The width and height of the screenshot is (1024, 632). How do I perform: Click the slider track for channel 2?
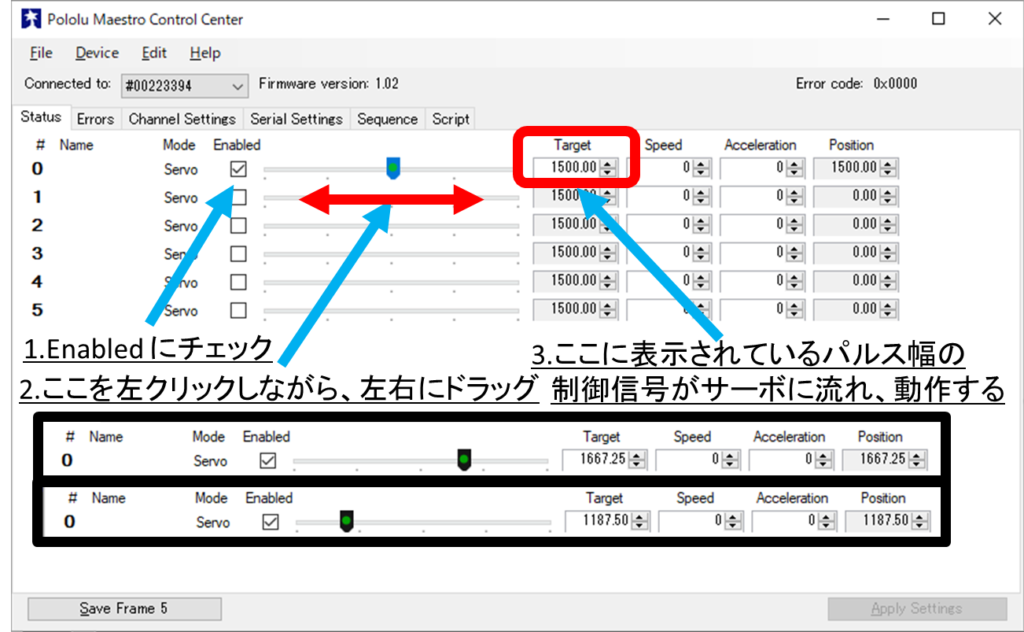(391, 227)
